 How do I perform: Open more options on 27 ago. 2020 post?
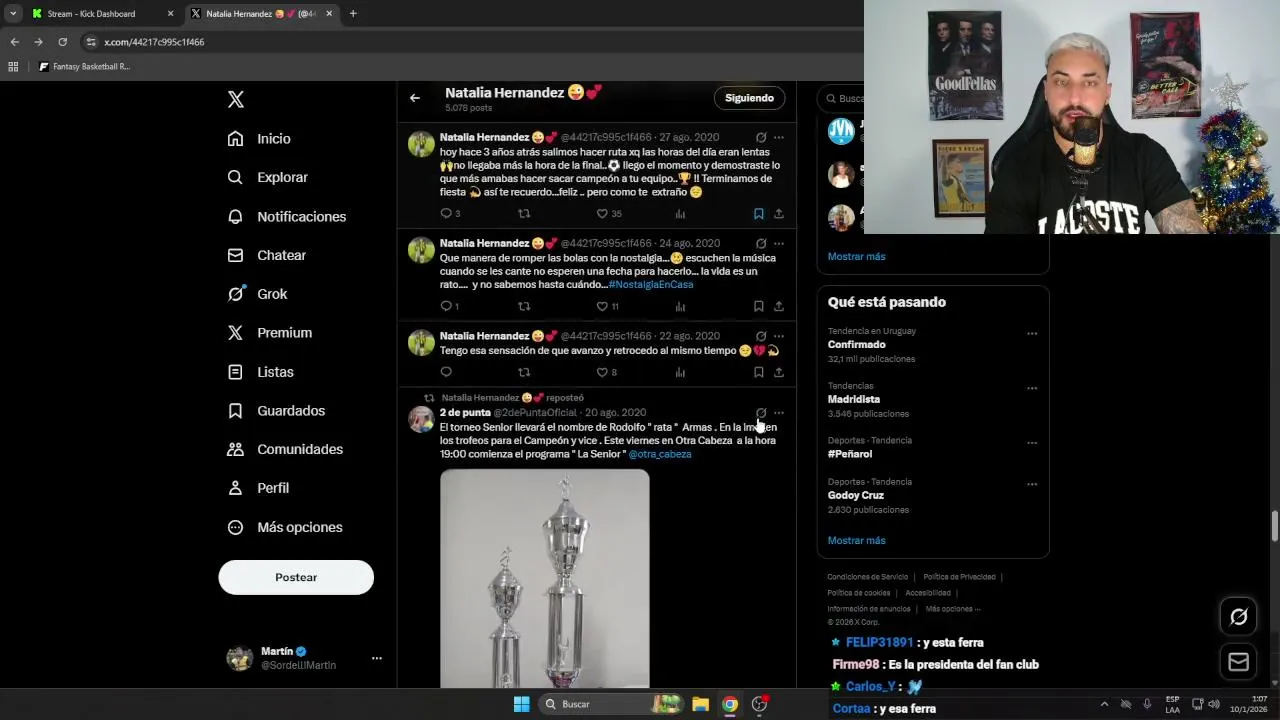(x=779, y=137)
